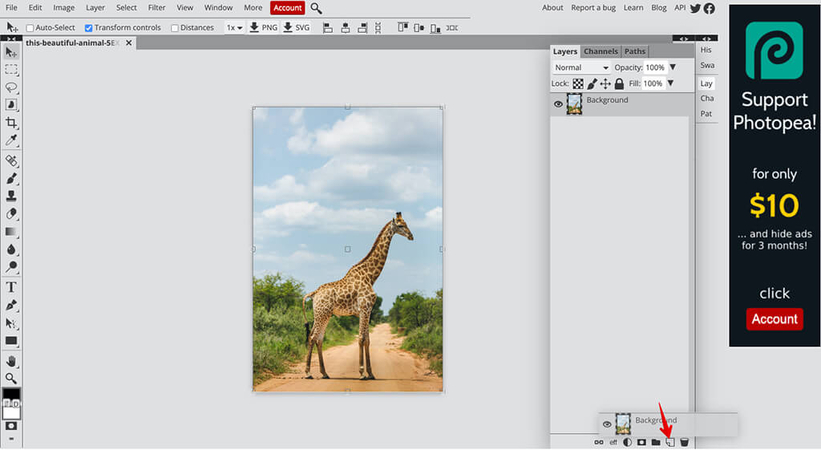Select the Type tool

pyautogui.click(x=11, y=287)
